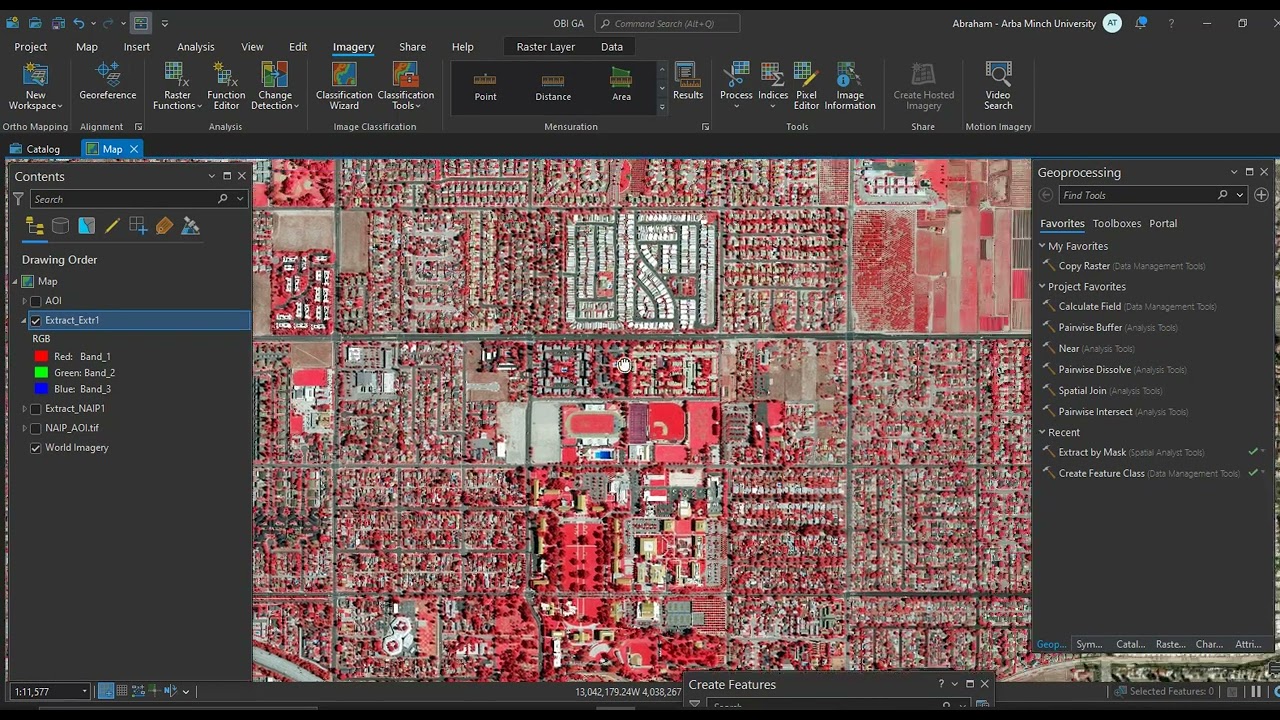Switch Contents to List By Drawing Order
The image size is (1280, 720).
coord(35,226)
